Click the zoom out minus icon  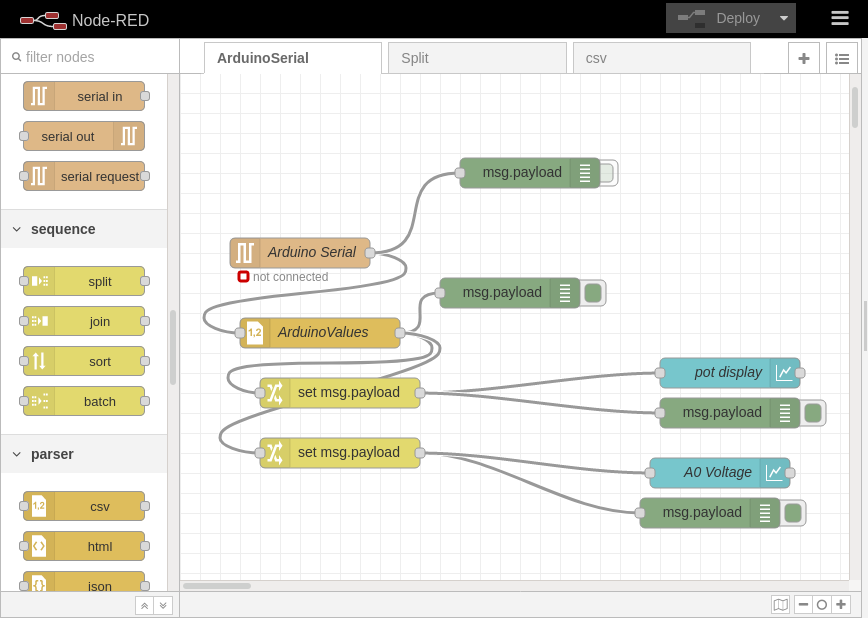[803, 604]
